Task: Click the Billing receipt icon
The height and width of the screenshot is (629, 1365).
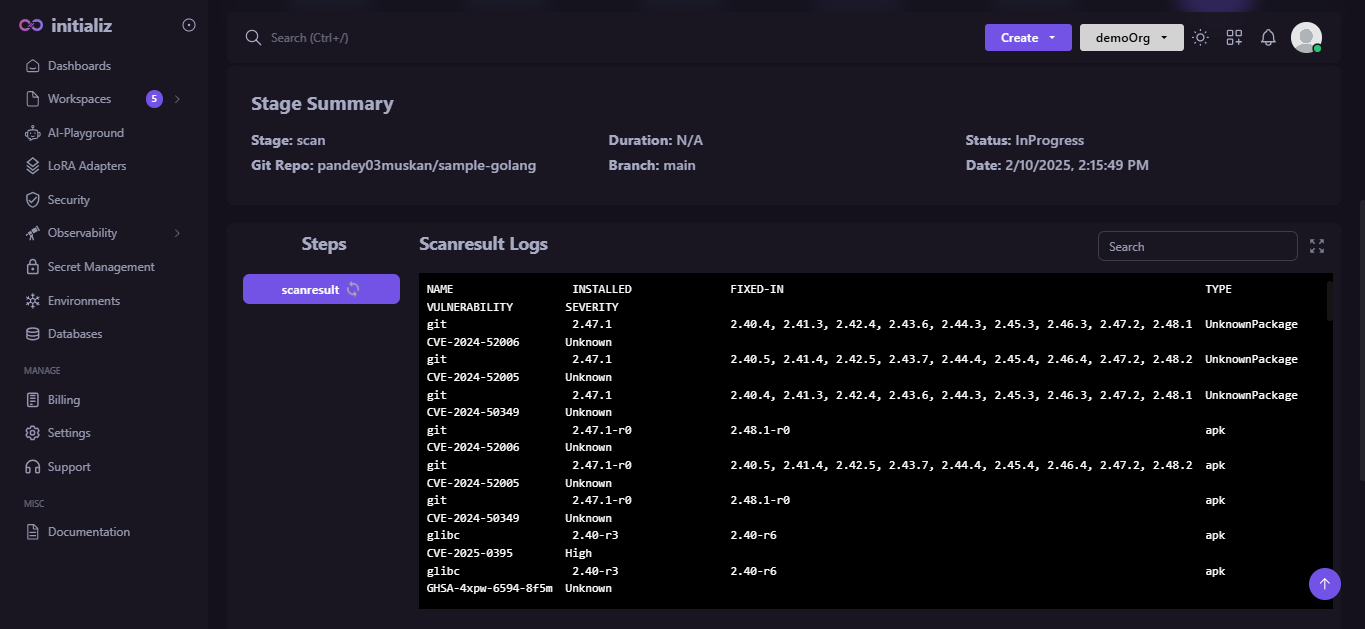Action: click(x=31, y=400)
